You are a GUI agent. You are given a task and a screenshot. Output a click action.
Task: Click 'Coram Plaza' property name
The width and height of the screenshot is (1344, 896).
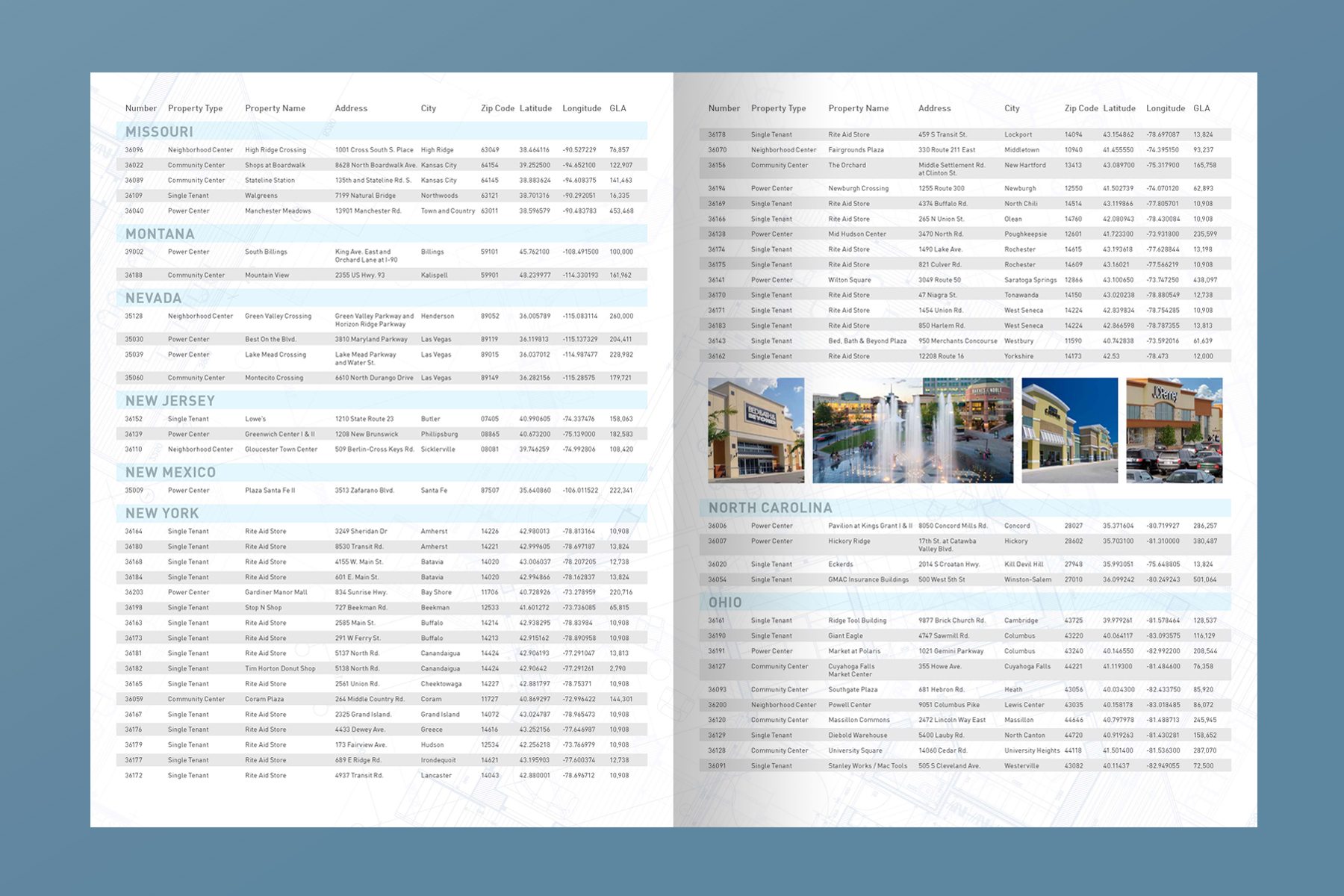(264, 699)
